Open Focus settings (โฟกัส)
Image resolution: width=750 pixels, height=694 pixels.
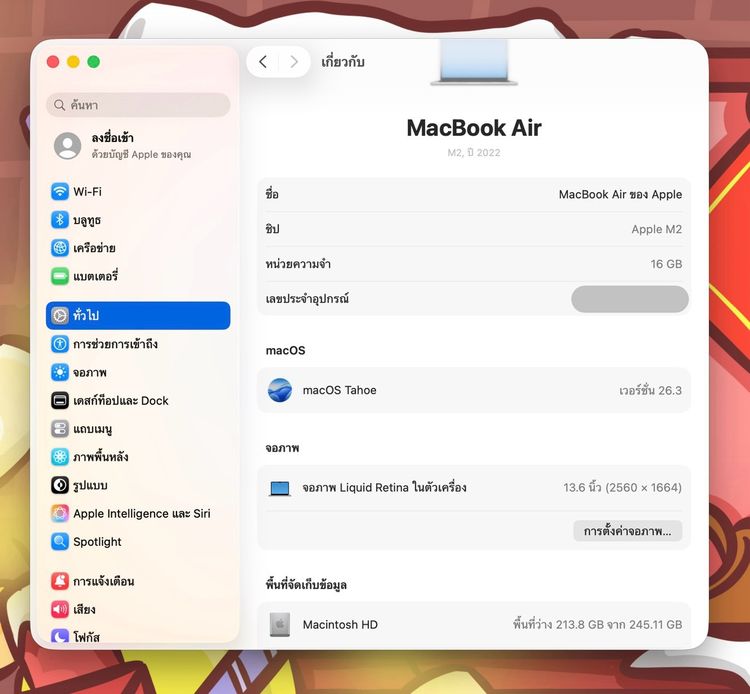pyautogui.click(x=138, y=637)
